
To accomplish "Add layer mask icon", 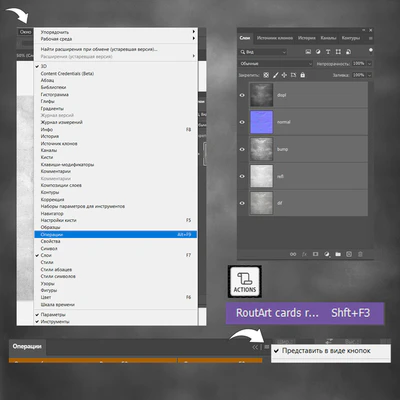I will click(x=315, y=254).
